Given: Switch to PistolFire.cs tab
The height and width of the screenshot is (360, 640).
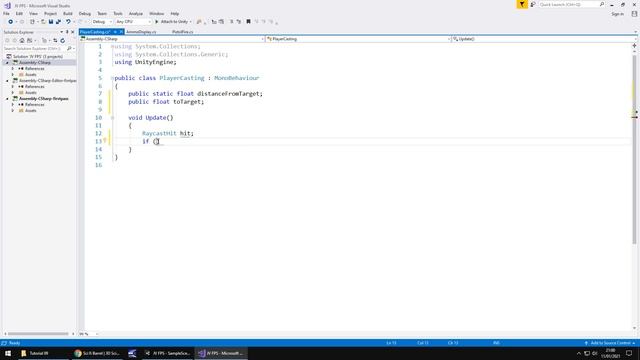Looking at the screenshot, I should (182, 32).
